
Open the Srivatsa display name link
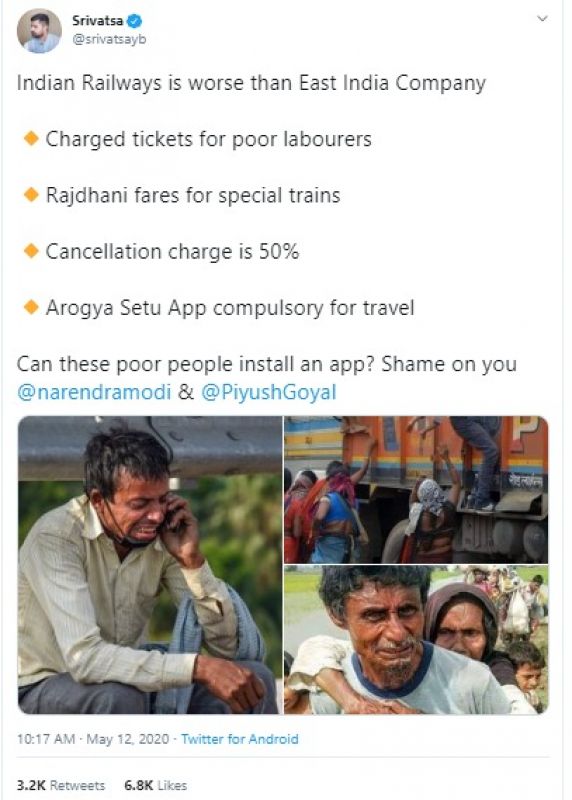tap(97, 21)
